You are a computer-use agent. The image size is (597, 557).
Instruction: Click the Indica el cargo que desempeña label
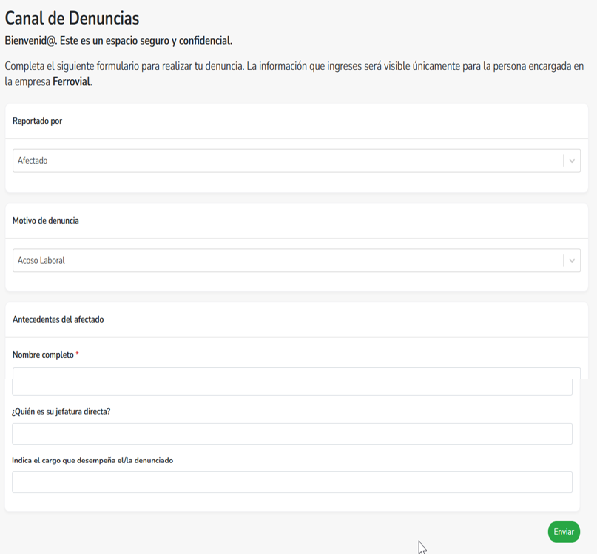coord(93,460)
